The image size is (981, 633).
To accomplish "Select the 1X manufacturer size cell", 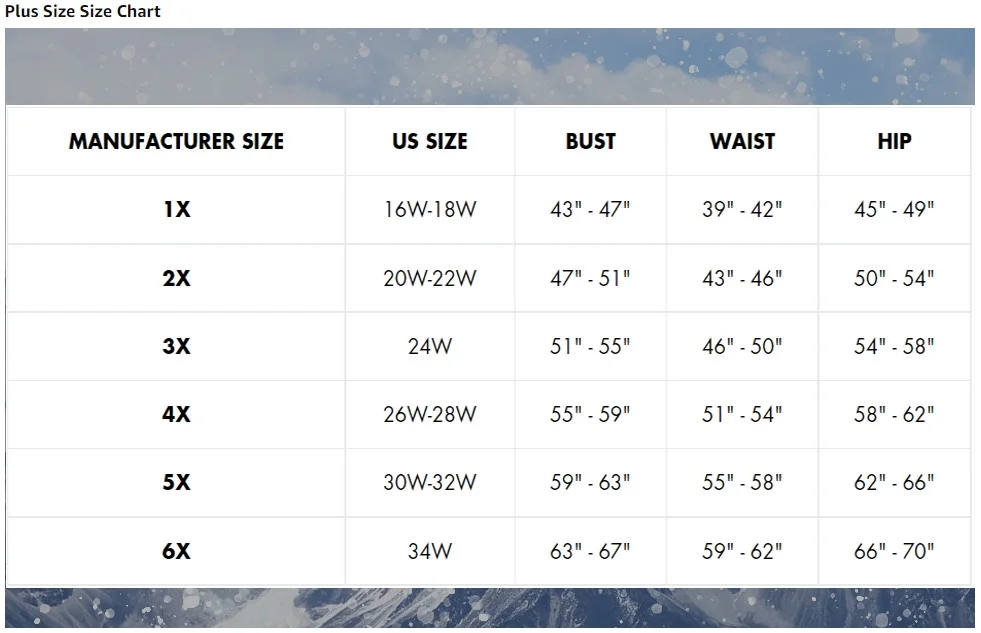I will click(176, 210).
